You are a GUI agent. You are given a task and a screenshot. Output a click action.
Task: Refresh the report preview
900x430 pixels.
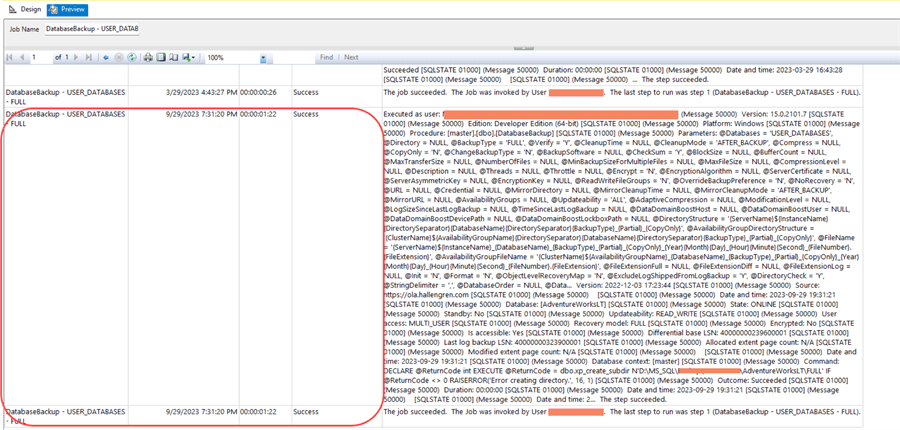pos(131,58)
